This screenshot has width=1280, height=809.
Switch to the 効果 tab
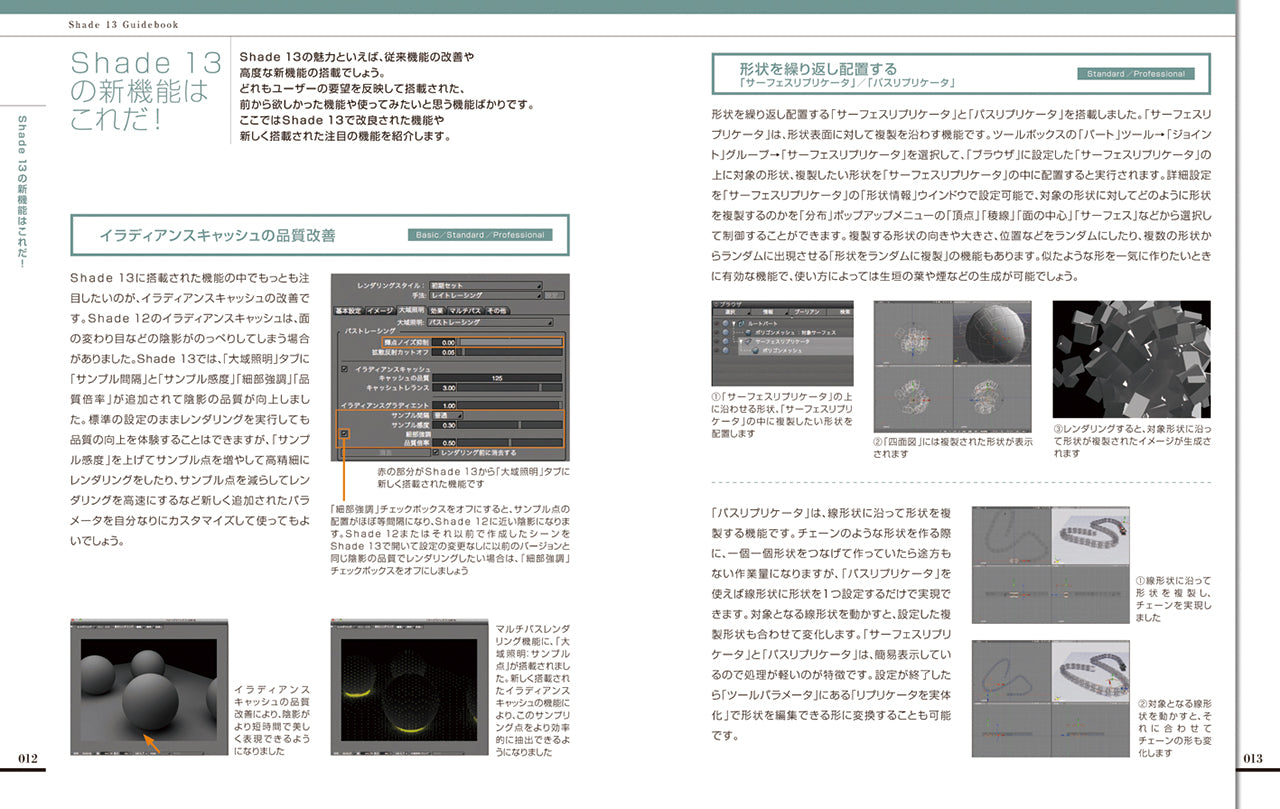[x=437, y=311]
